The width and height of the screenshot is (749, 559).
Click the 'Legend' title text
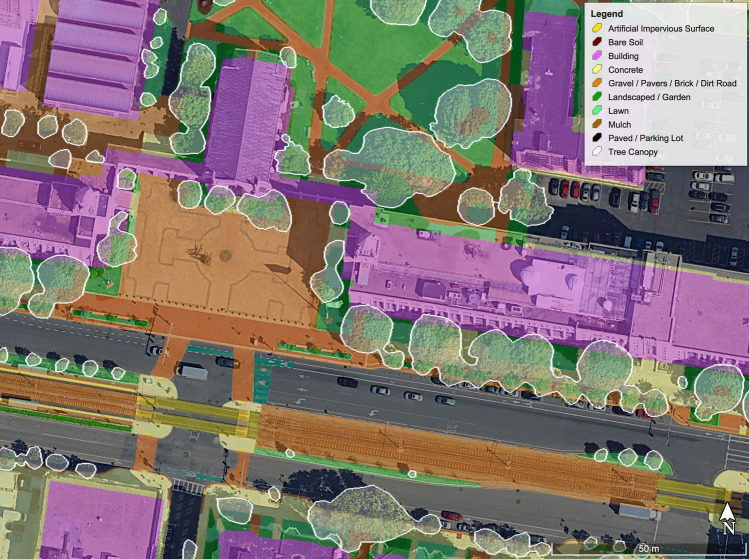(607, 14)
